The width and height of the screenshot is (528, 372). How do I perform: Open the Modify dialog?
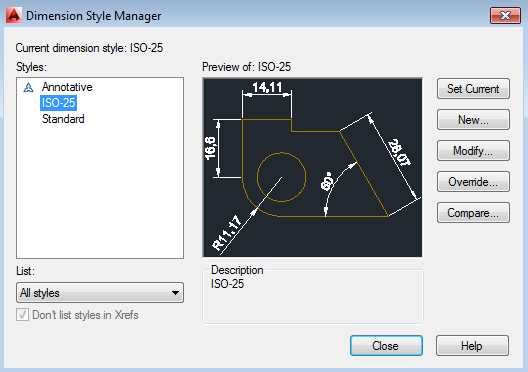(473, 150)
